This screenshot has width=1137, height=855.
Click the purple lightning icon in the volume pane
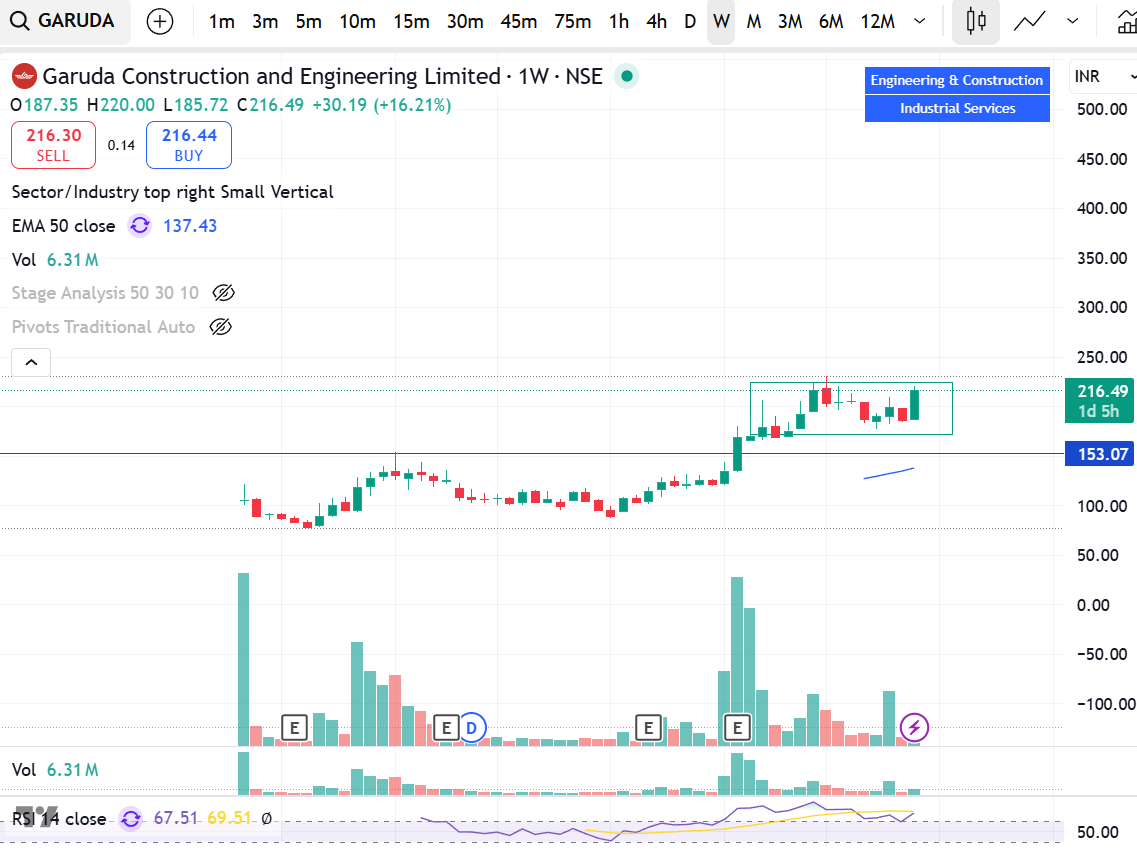(x=914, y=728)
